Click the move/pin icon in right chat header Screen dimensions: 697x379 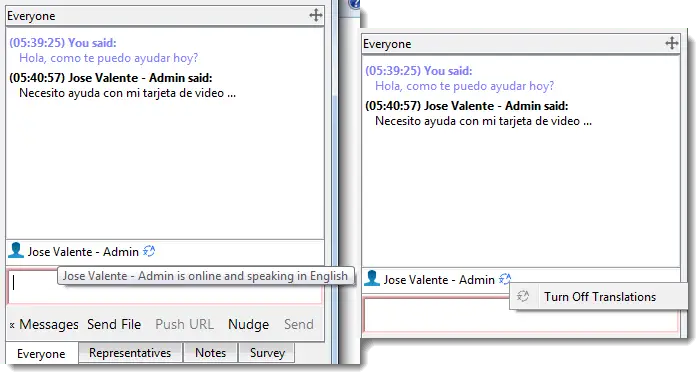pos(672,43)
